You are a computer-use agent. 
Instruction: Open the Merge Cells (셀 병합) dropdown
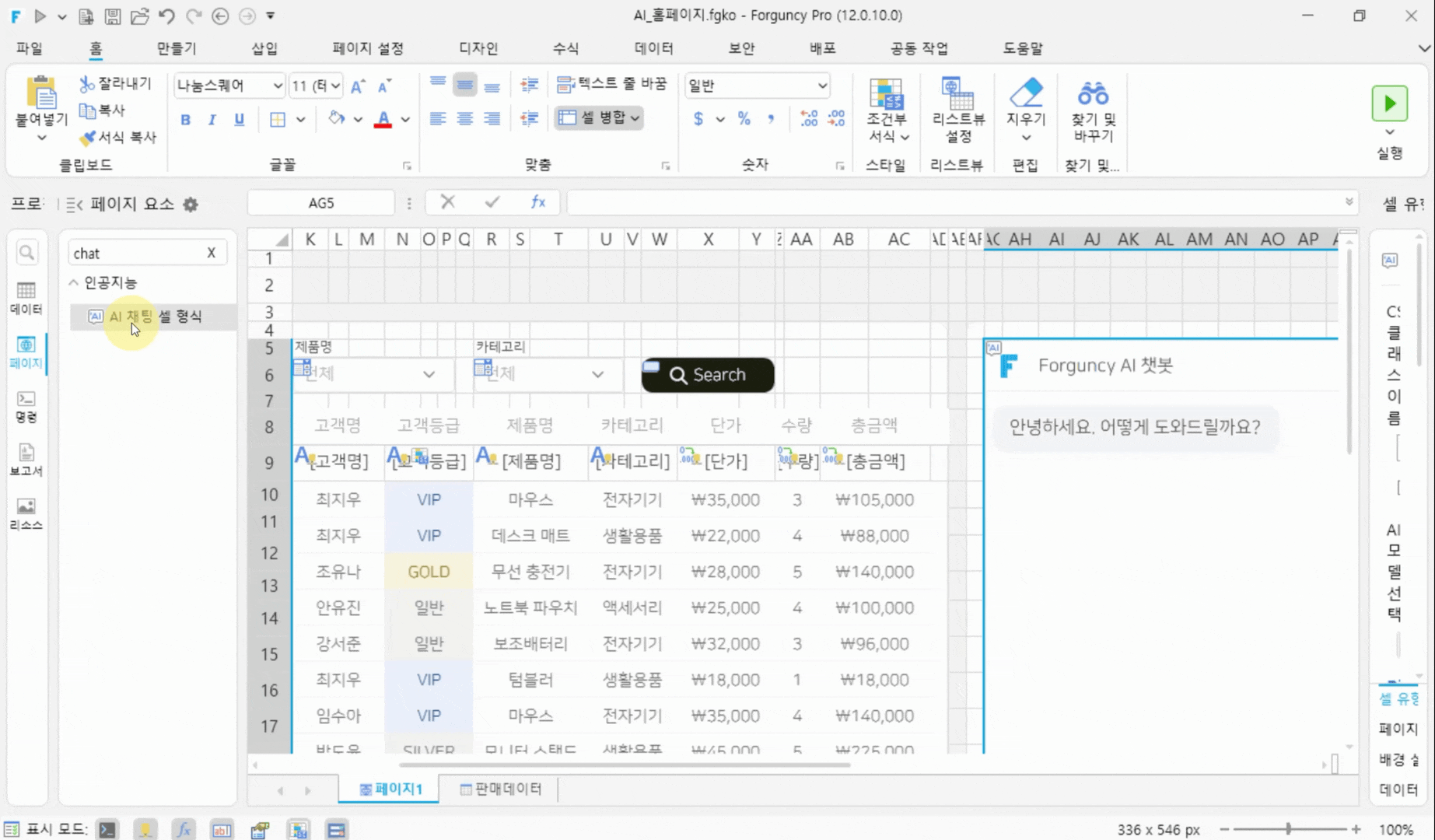point(600,117)
